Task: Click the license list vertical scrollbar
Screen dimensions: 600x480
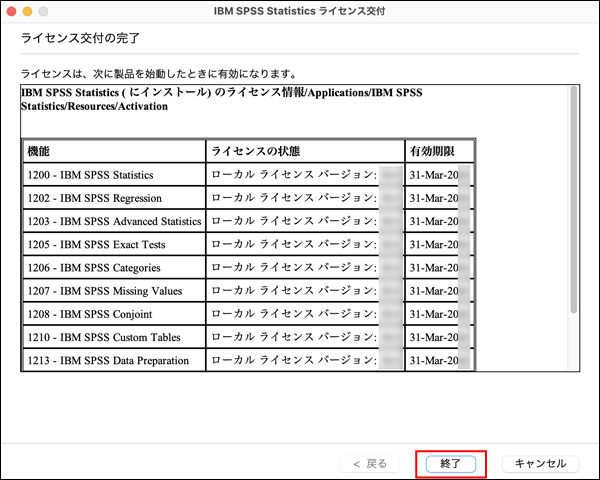Action: point(573,199)
